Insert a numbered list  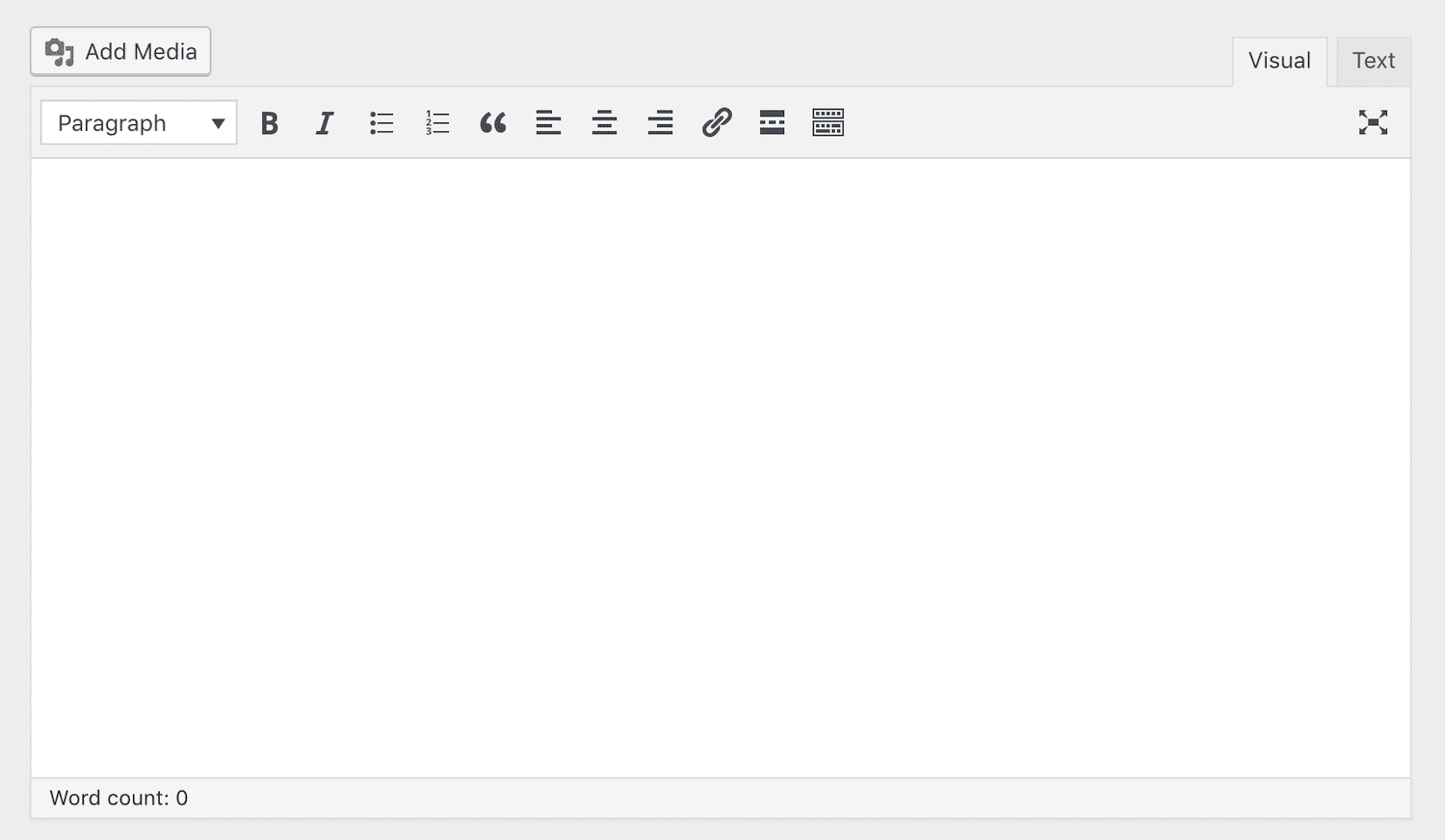point(436,122)
